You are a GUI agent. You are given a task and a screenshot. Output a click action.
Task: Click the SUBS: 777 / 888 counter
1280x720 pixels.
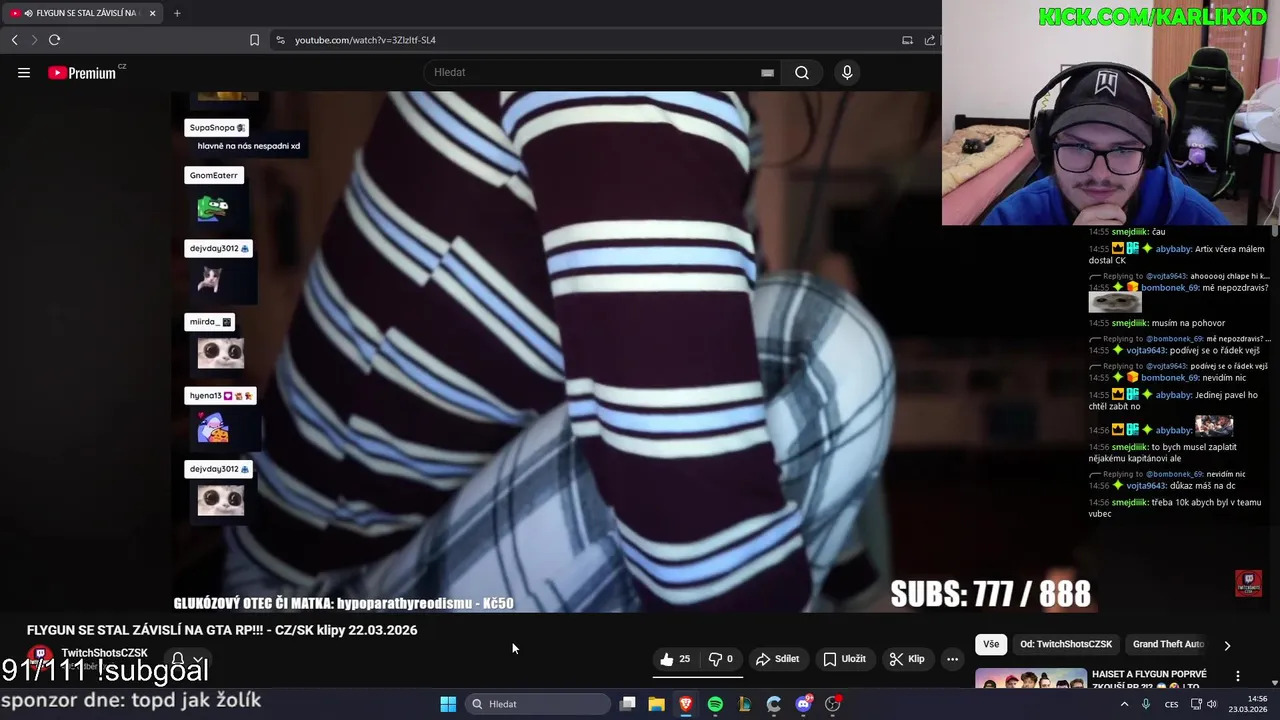990,594
